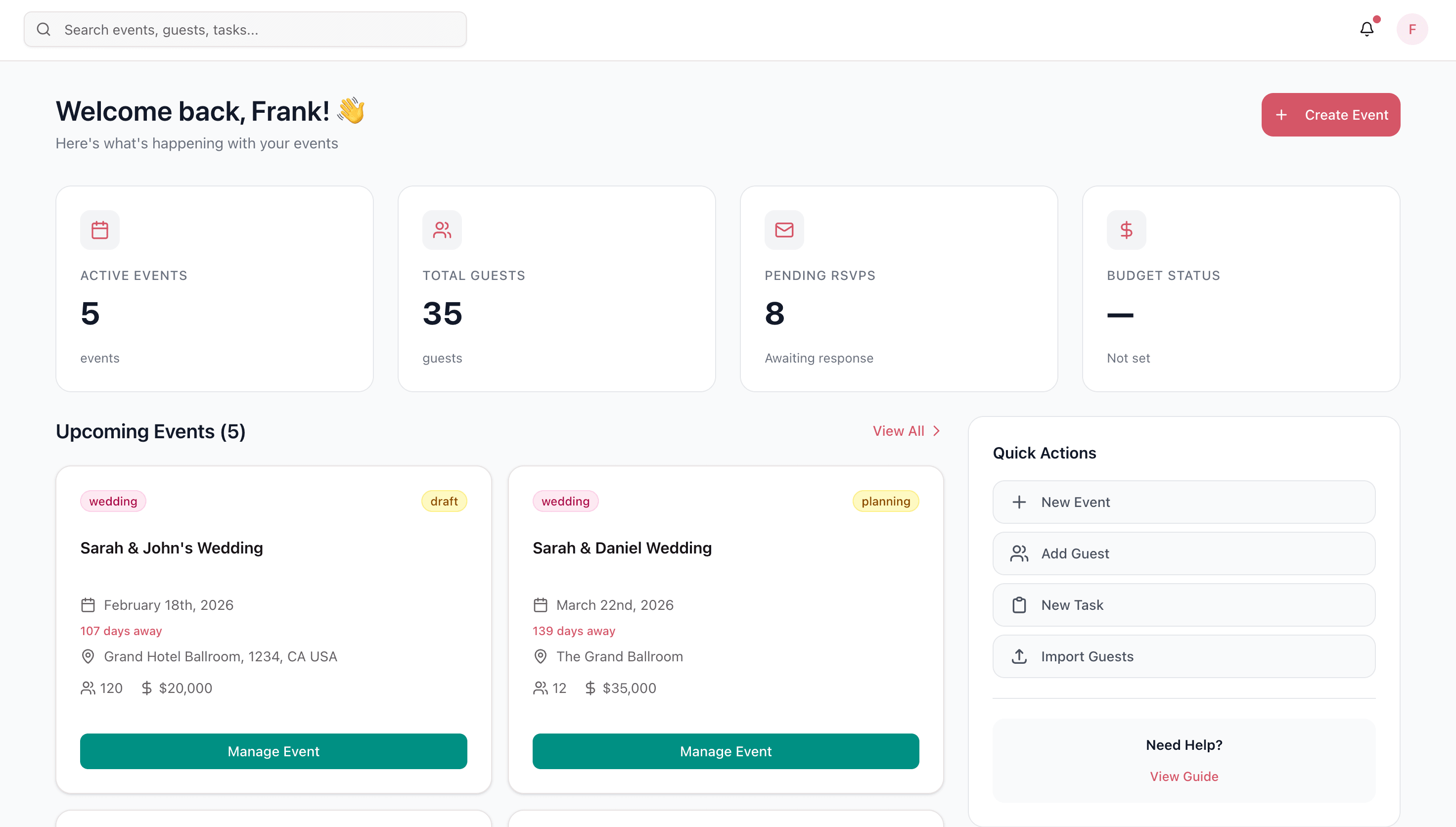
Task: Click the dollar icon on Budget Status card
Action: [x=1126, y=230]
